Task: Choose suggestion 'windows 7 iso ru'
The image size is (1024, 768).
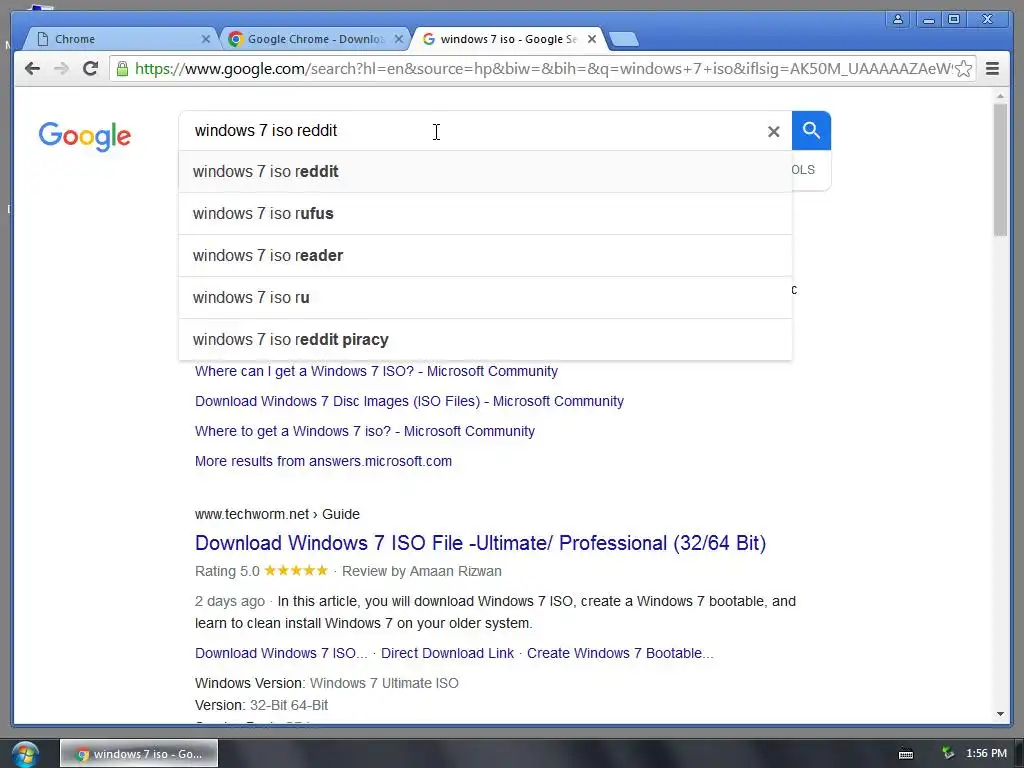Action: [485, 298]
